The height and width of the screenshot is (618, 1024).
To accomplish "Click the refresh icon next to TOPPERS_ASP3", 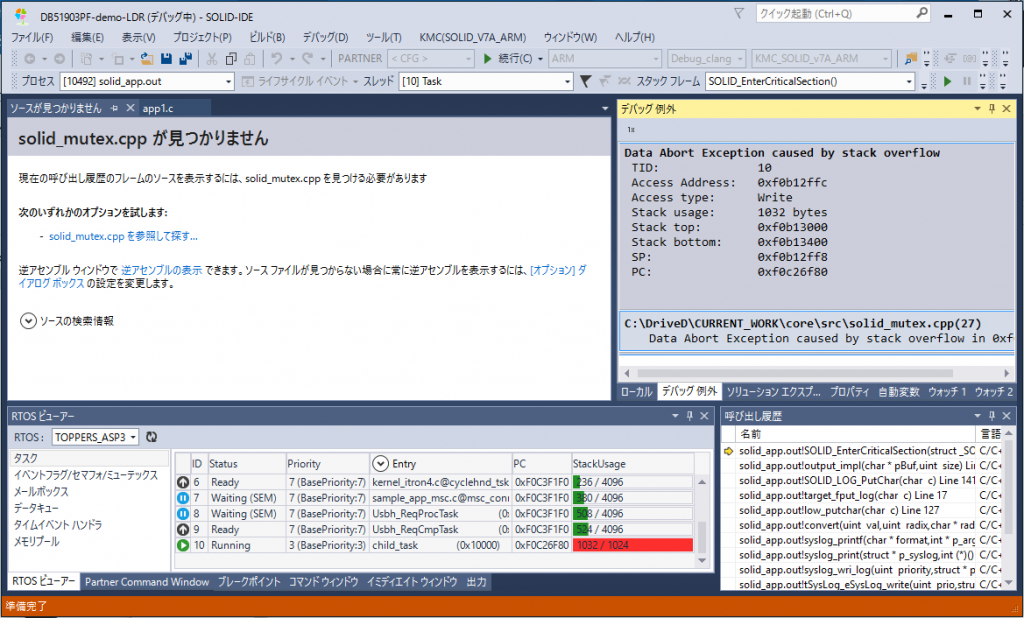I will click(x=151, y=437).
